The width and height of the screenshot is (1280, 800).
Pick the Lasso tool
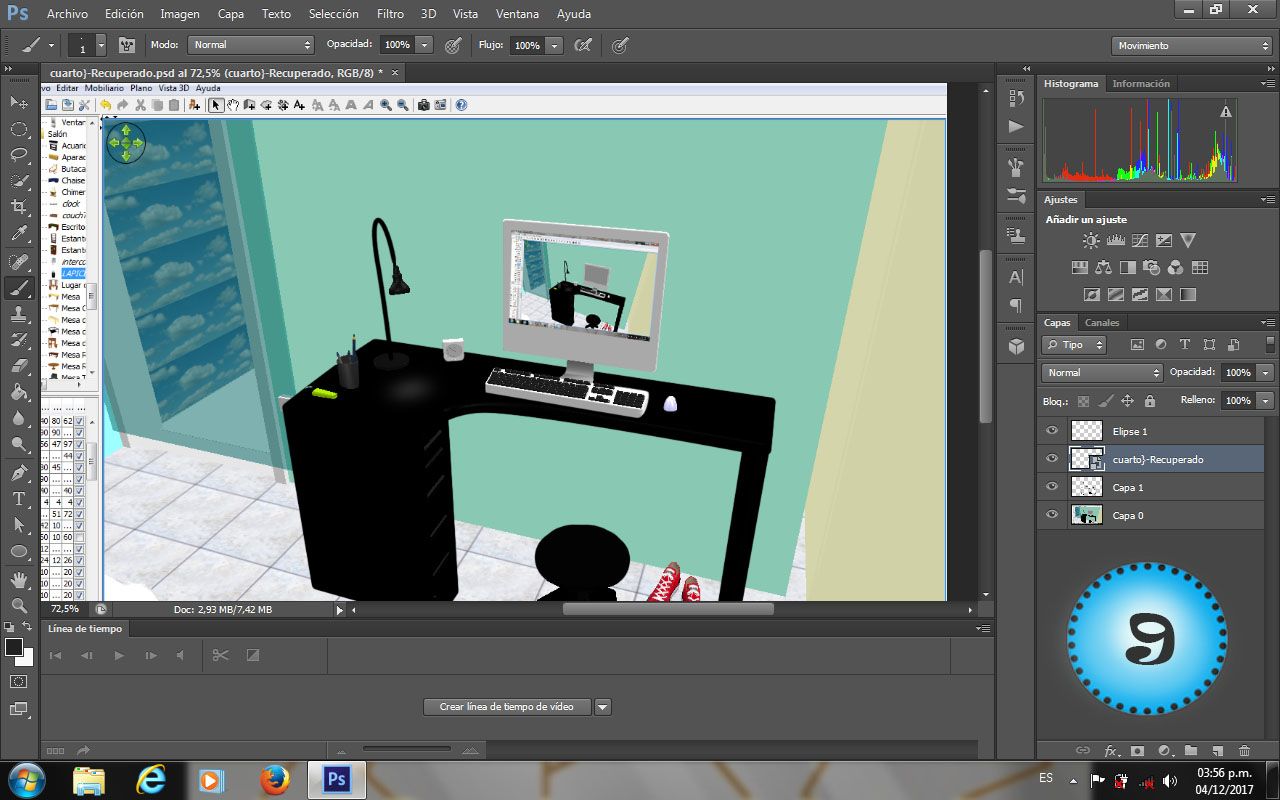point(19,155)
